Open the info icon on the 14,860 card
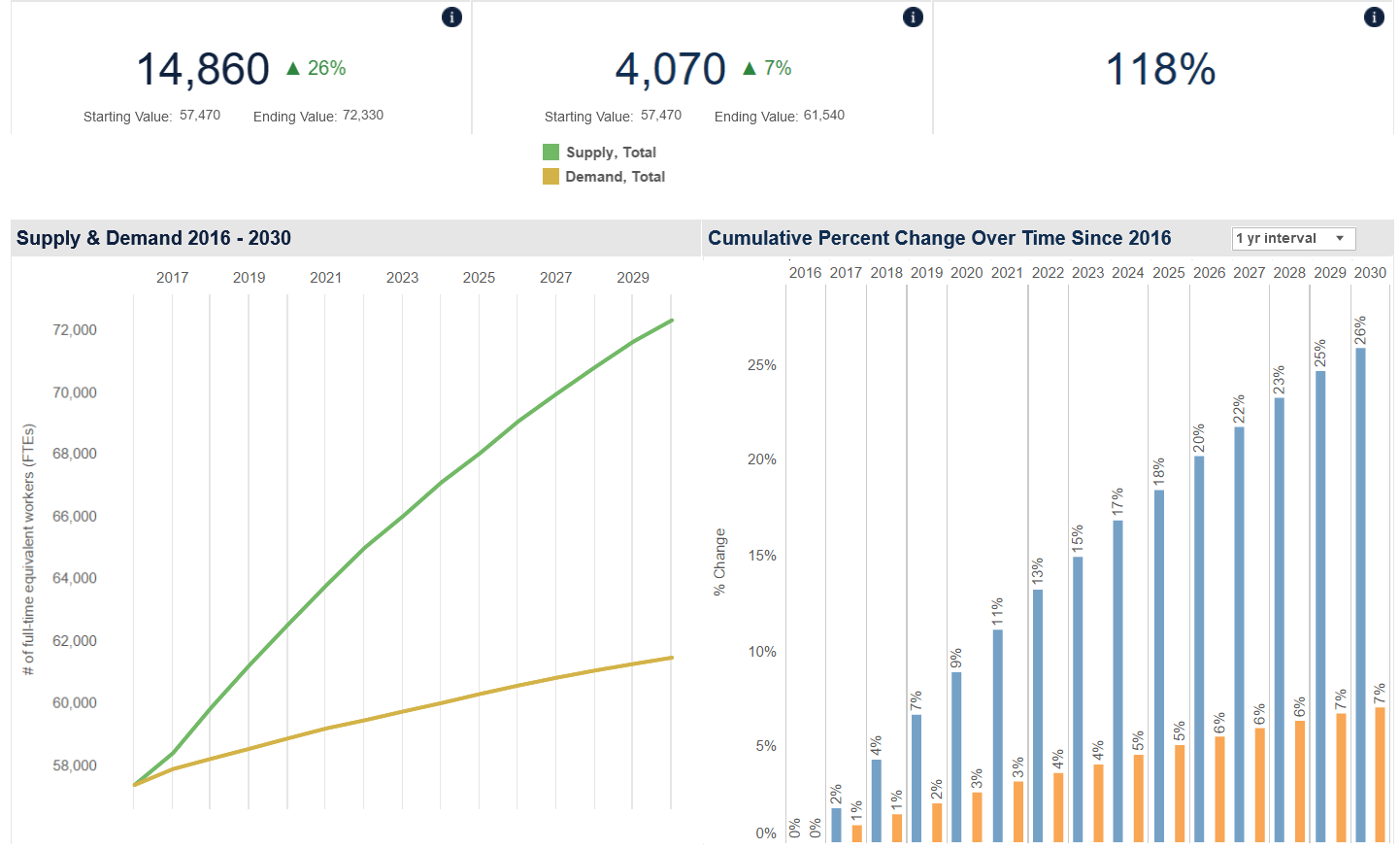1400x850 pixels. click(450, 17)
